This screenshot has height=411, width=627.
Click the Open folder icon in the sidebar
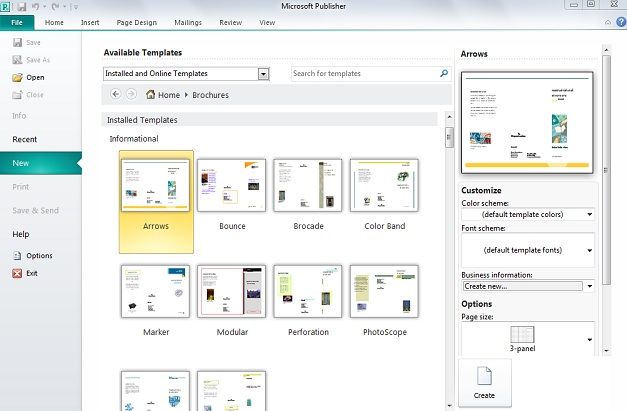point(17,78)
